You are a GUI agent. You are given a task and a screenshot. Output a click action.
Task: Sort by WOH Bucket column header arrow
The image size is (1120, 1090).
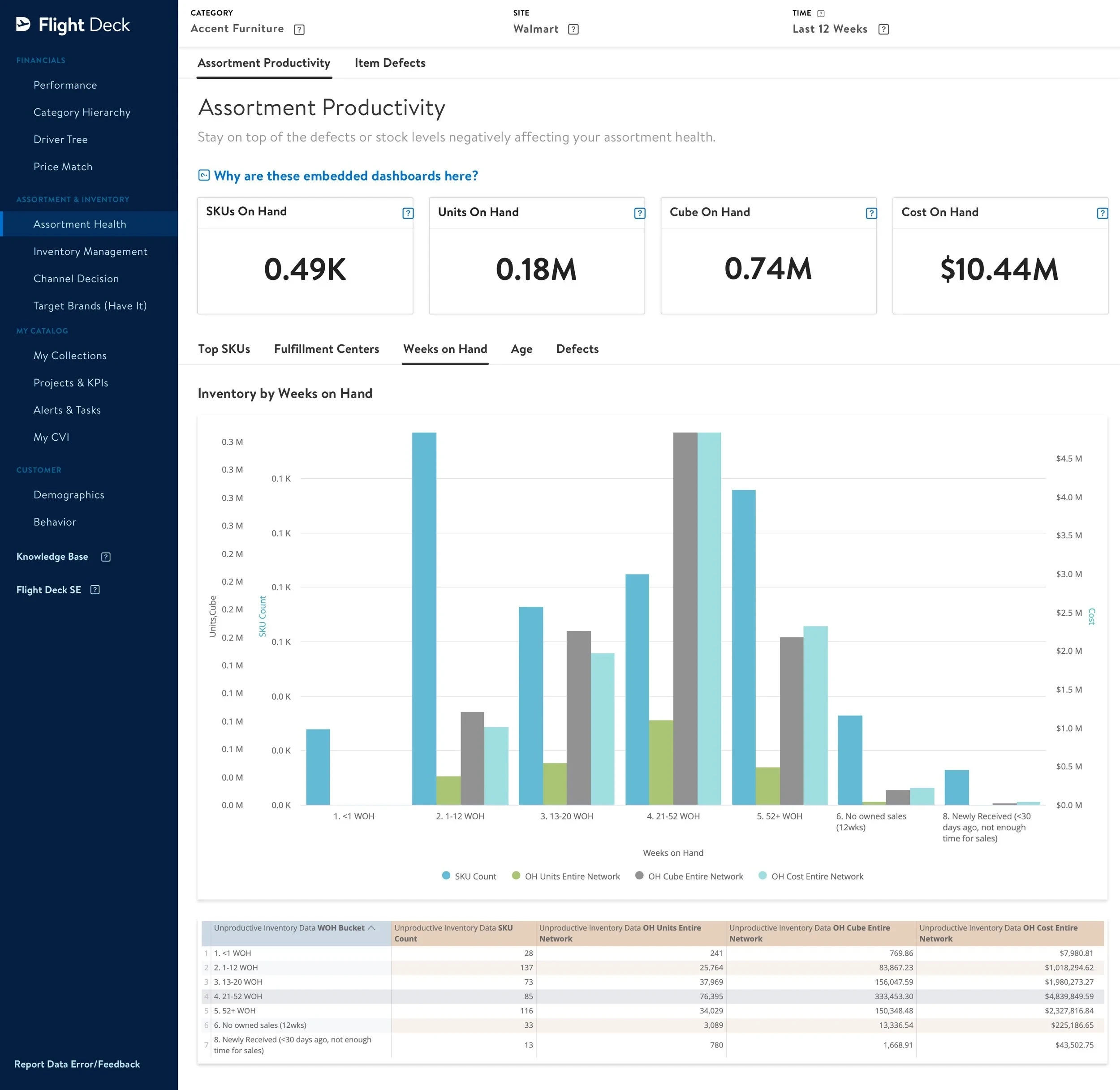(371, 927)
